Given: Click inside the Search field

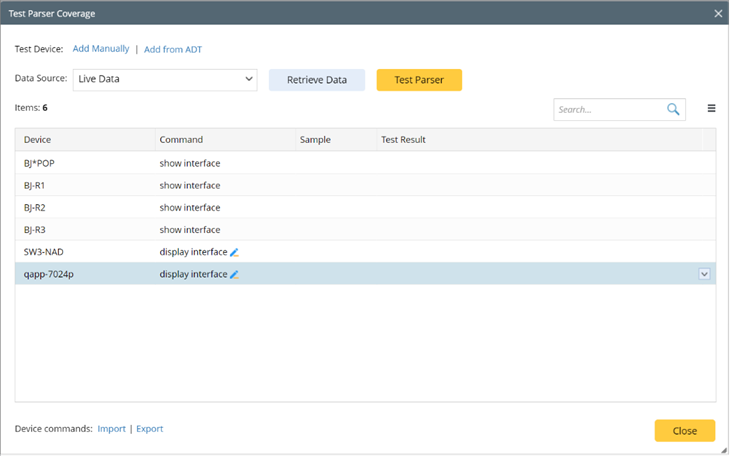Looking at the screenshot, I should 608,109.
